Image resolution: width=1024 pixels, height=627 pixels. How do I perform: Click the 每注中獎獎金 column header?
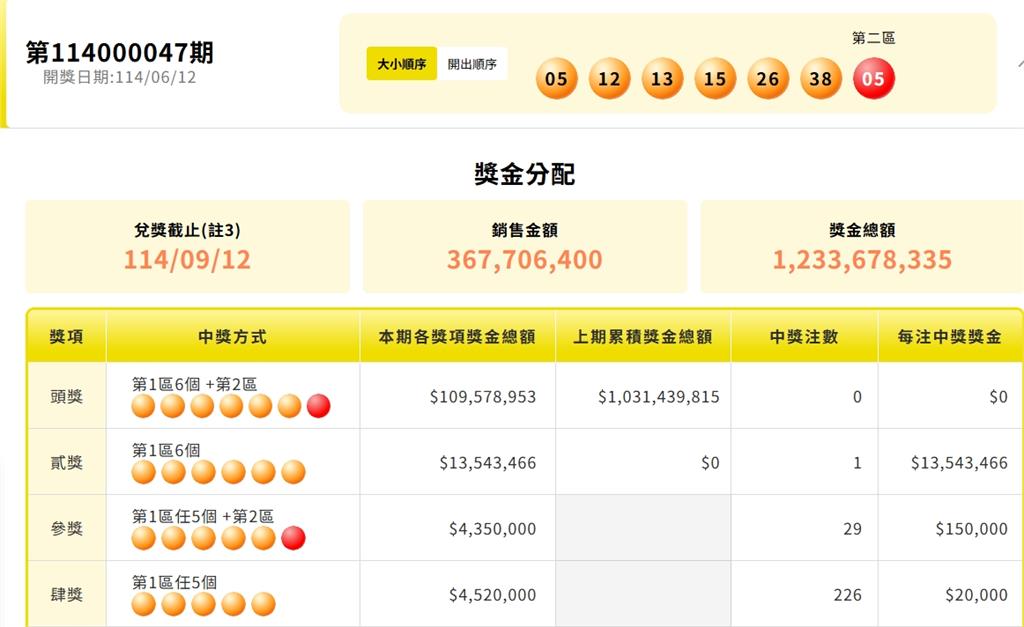click(950, 337)
